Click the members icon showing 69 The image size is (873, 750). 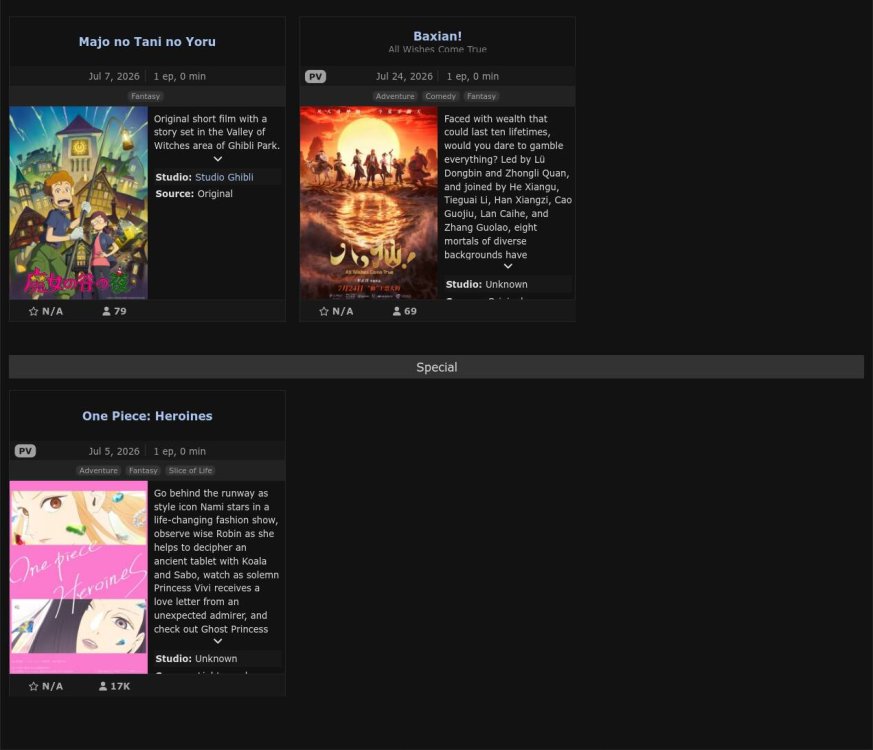[396, 311]
